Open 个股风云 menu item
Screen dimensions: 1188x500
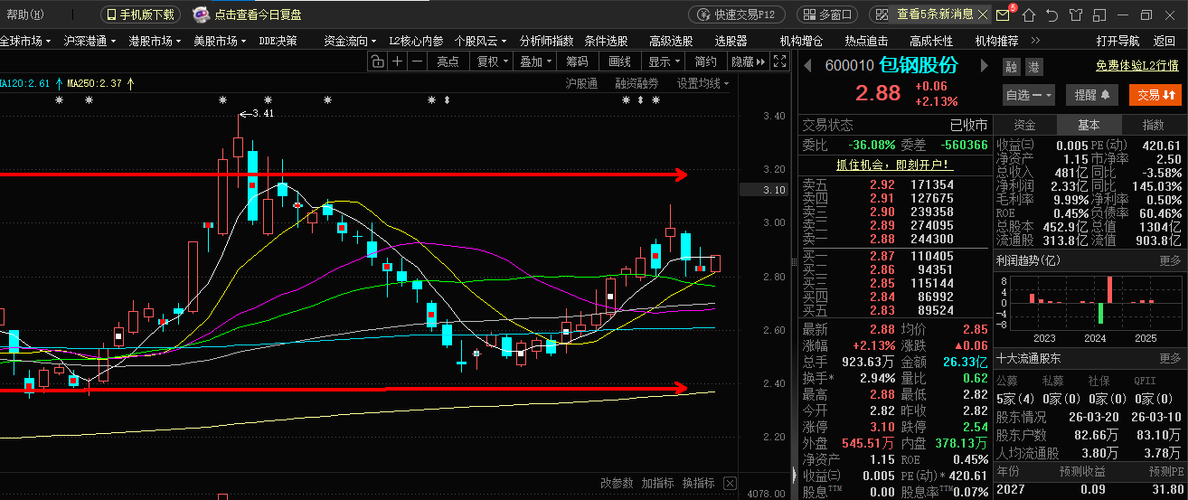(480, 41)
